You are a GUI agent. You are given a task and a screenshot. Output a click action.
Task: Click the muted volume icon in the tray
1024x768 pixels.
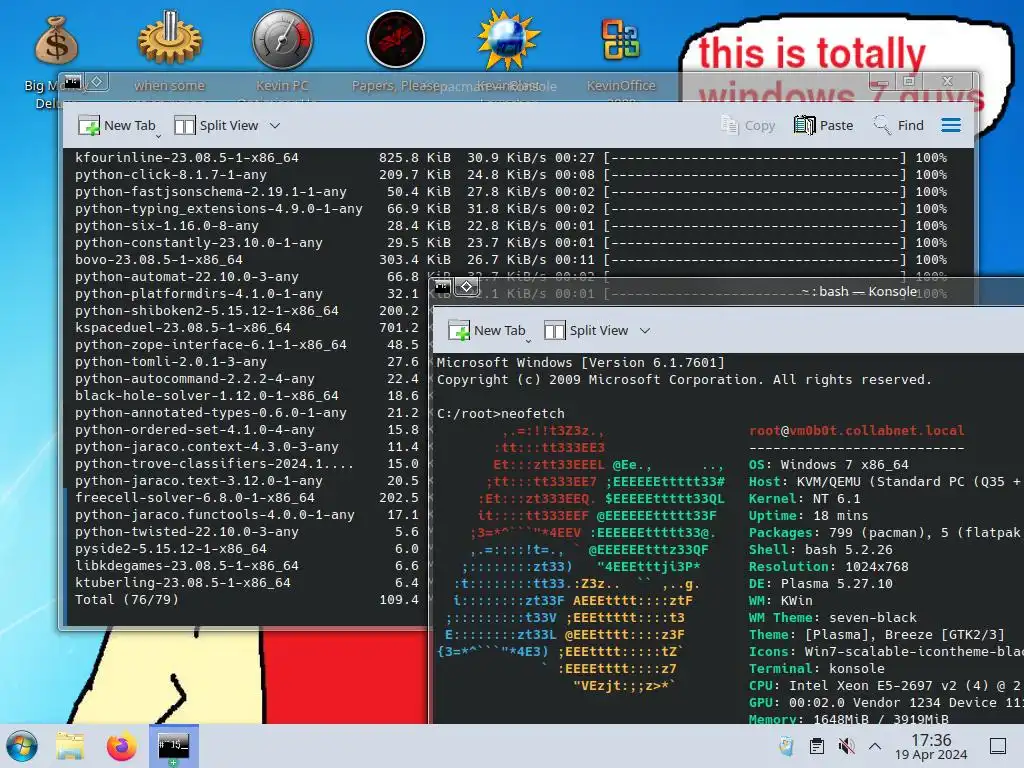tap(846, 746)
